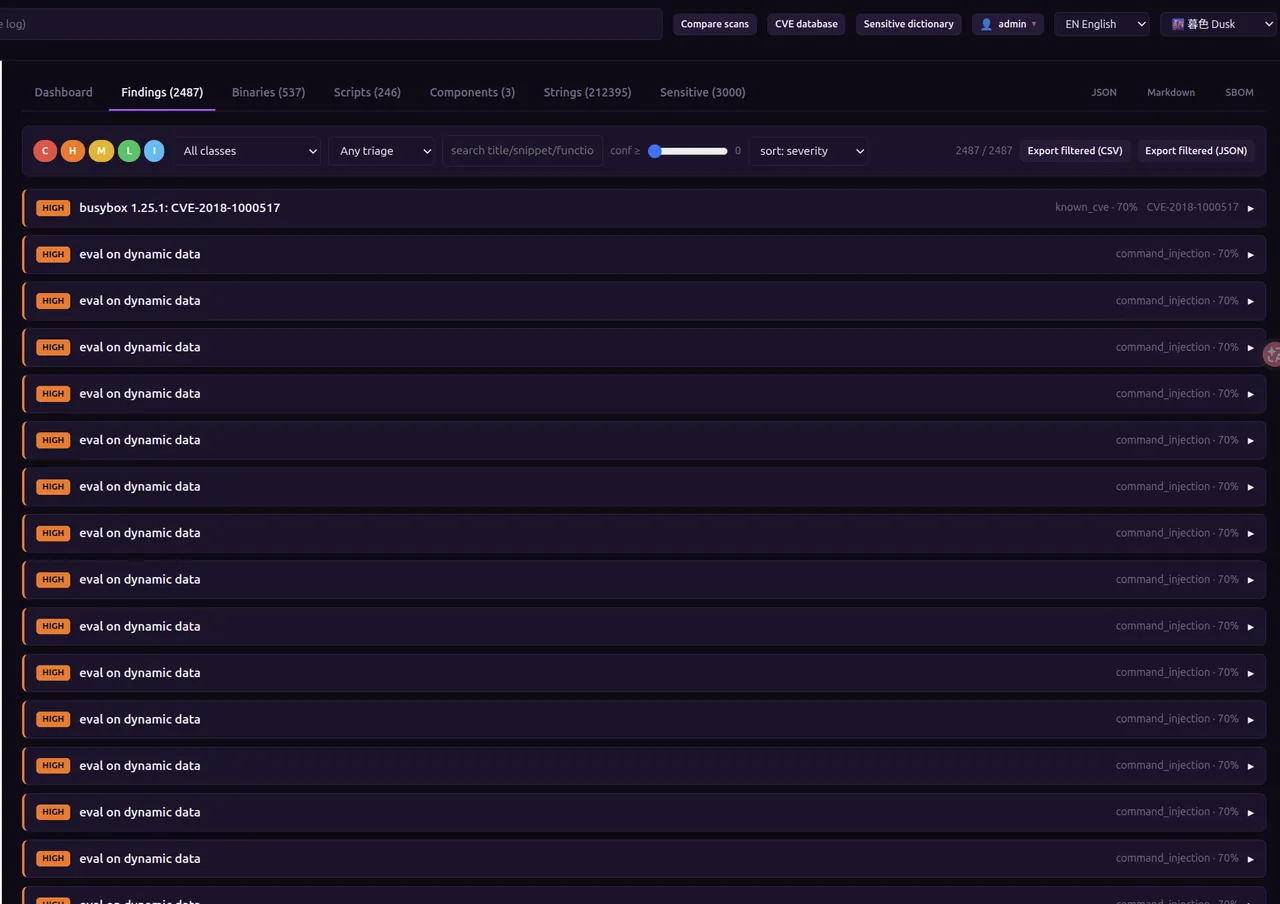Toggle the High severity filter circle

tap(72, 151)
